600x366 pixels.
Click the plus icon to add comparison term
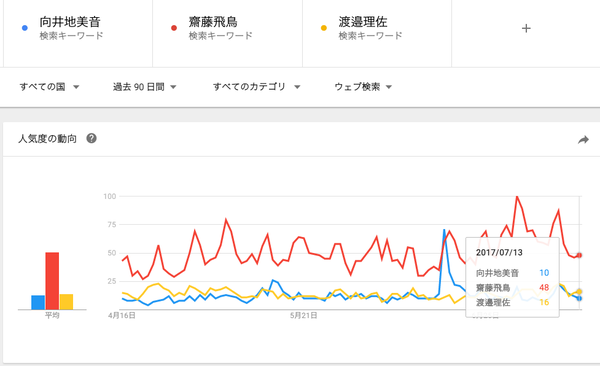coord(526,28)
